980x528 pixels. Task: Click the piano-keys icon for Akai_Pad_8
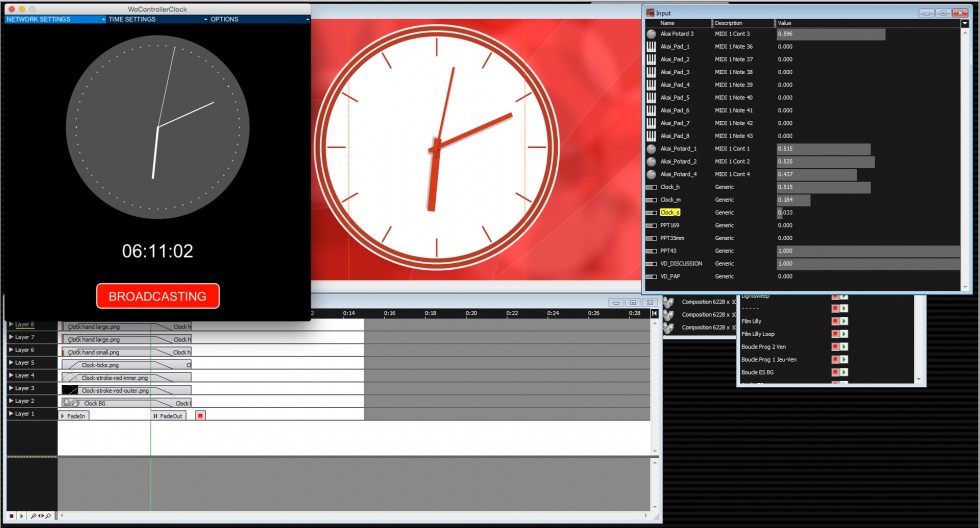(651, 136)
